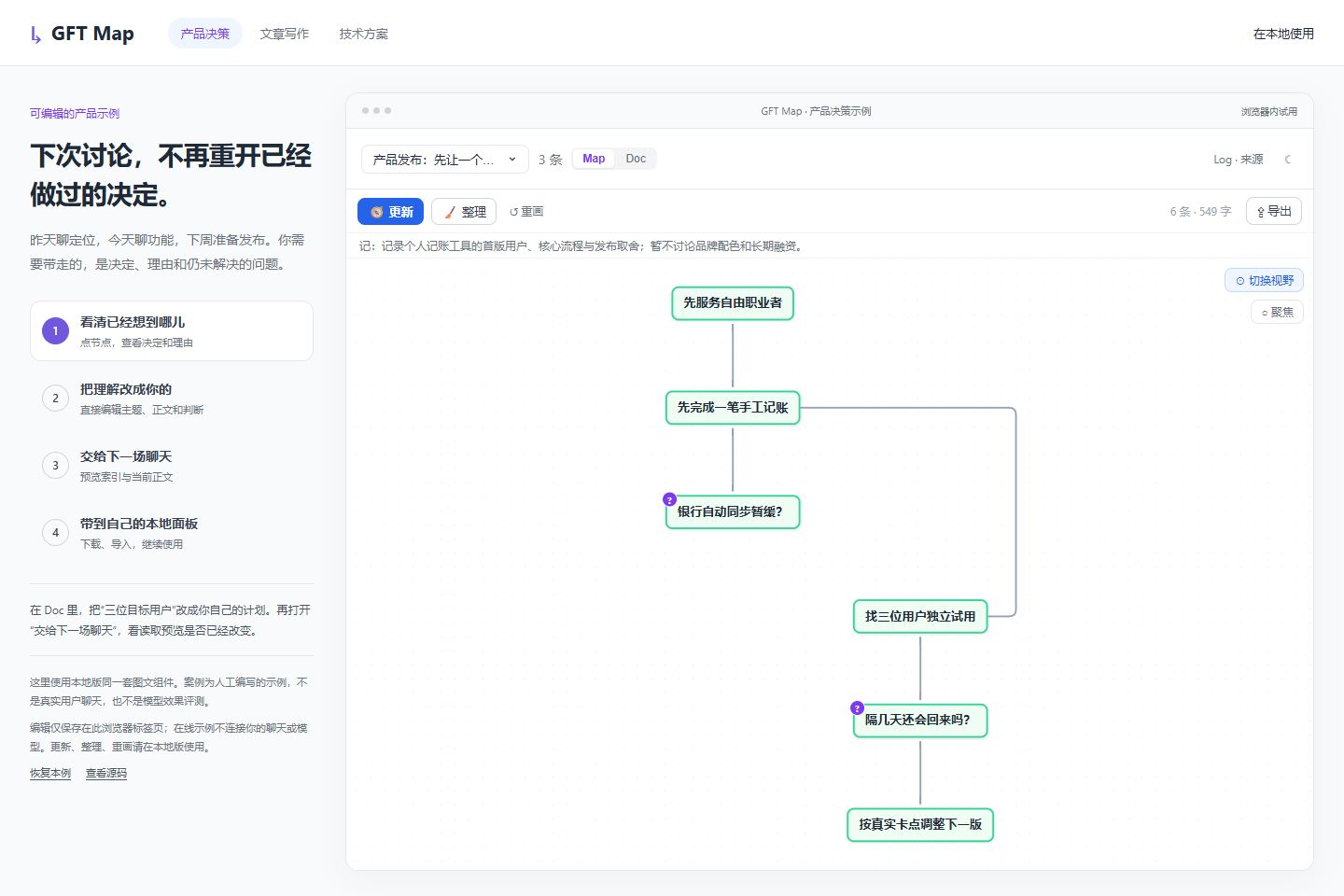This screenshot has height=896, width=1344.
Task: Click 恢复本例 link
Action: pyautogui.click(x=50, y=773)
